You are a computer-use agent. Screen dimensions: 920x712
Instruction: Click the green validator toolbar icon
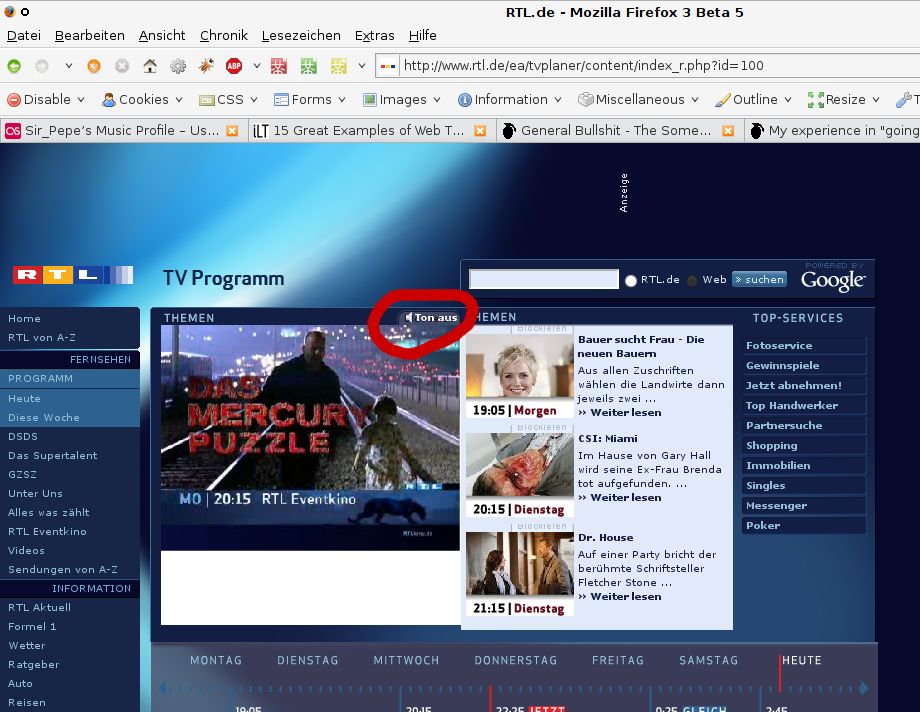coord(309,66)
